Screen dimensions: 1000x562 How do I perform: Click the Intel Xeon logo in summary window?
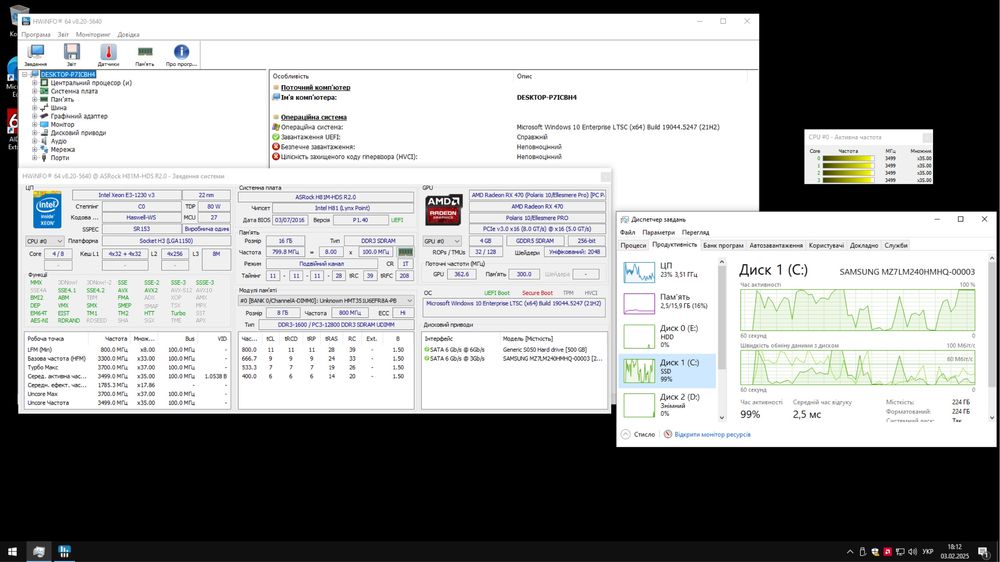[47, 209]
